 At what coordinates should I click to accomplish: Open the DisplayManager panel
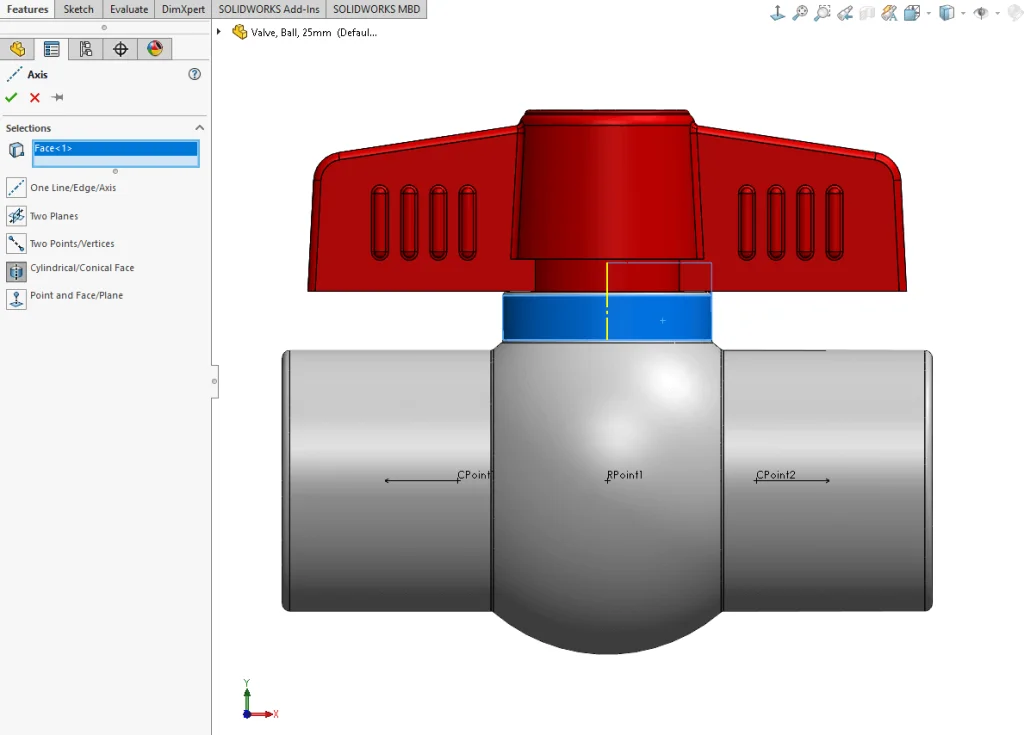coord(155,48)
